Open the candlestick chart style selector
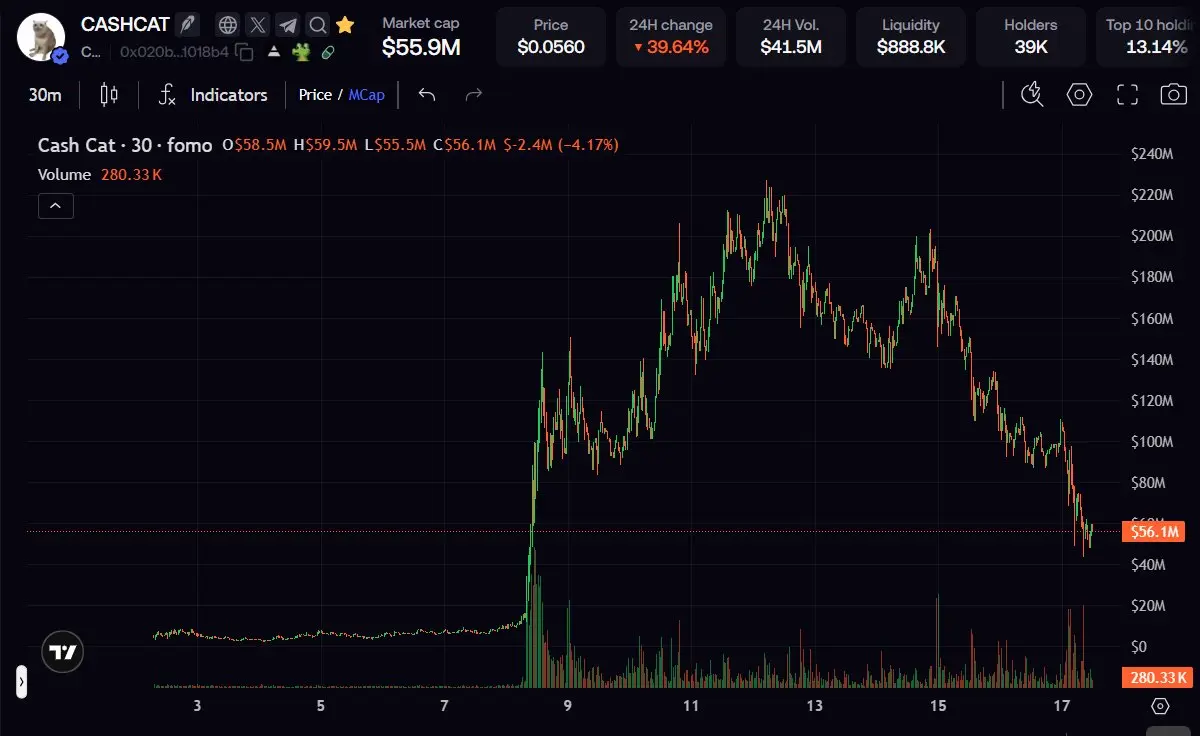 point(109,95)
